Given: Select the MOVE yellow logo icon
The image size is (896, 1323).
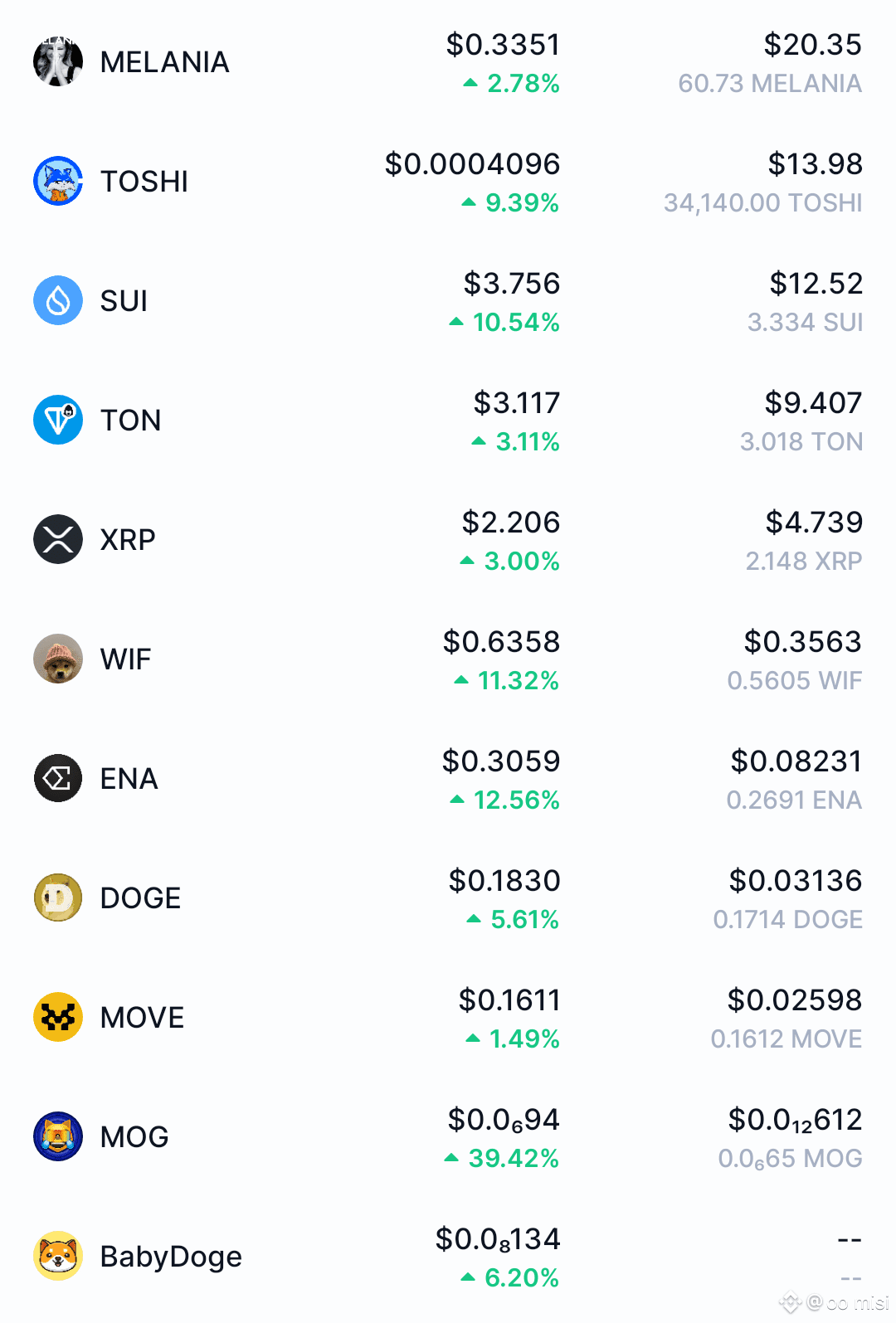Looking at the screenshot, I should (58, 1017).
